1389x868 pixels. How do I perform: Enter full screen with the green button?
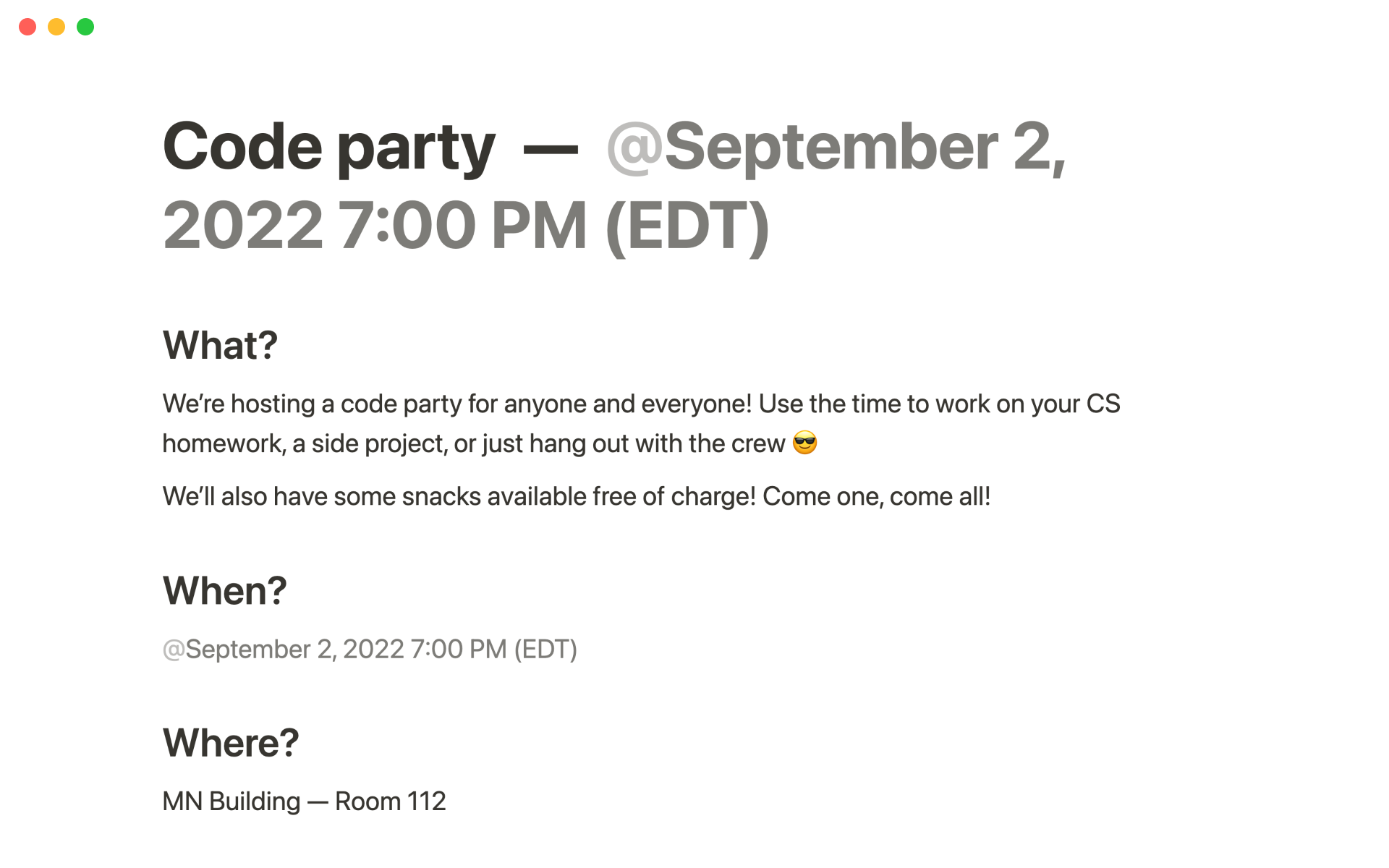[85, 27]
